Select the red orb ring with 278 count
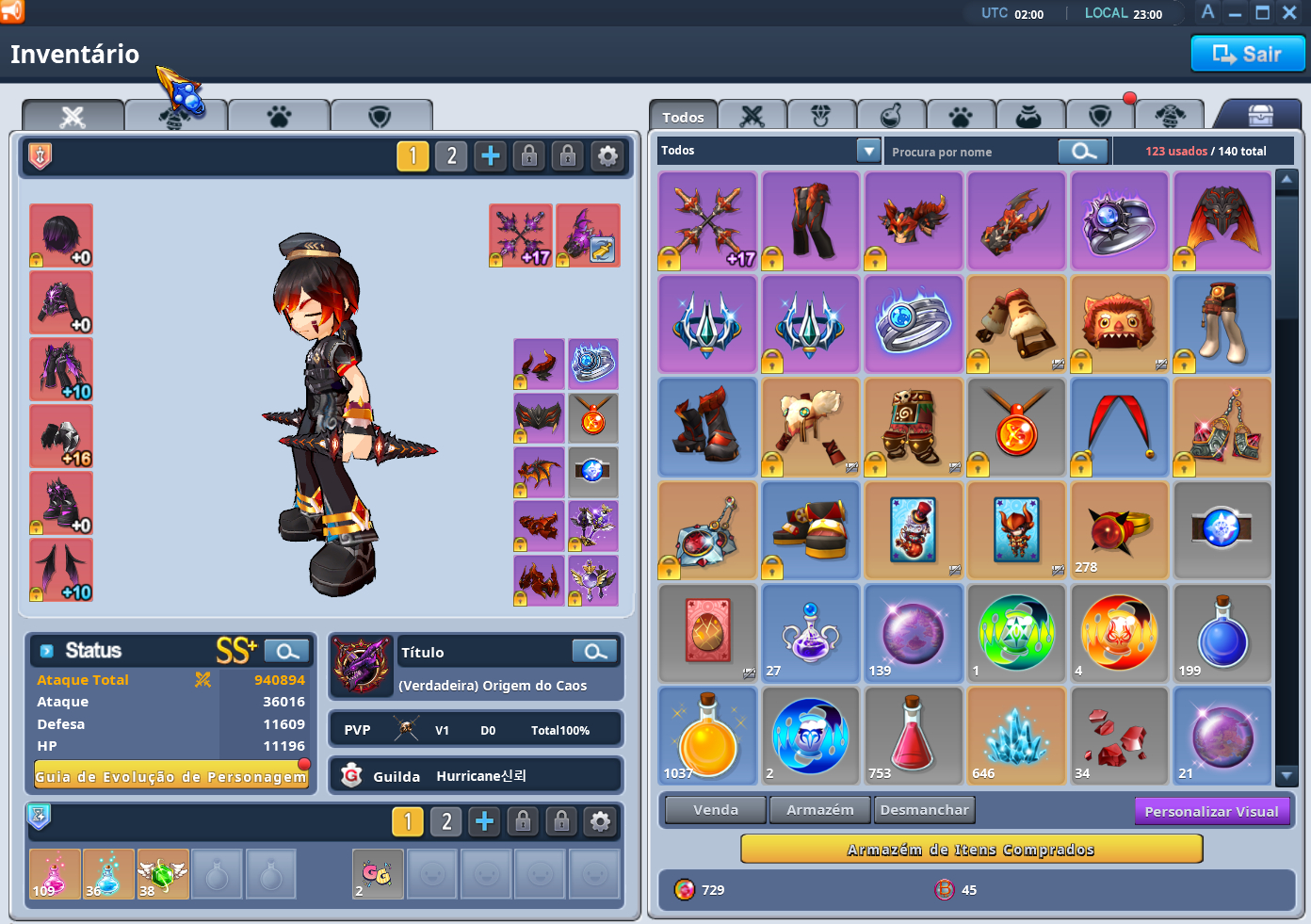This screenshot has width=1311, height=924. click(x=1120, y=530)
